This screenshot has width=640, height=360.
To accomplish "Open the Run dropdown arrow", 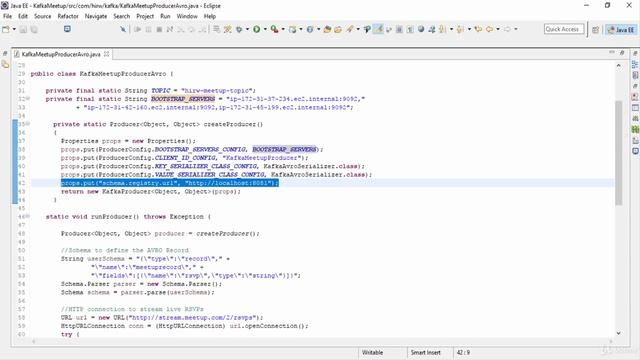I will pos(265,29).
